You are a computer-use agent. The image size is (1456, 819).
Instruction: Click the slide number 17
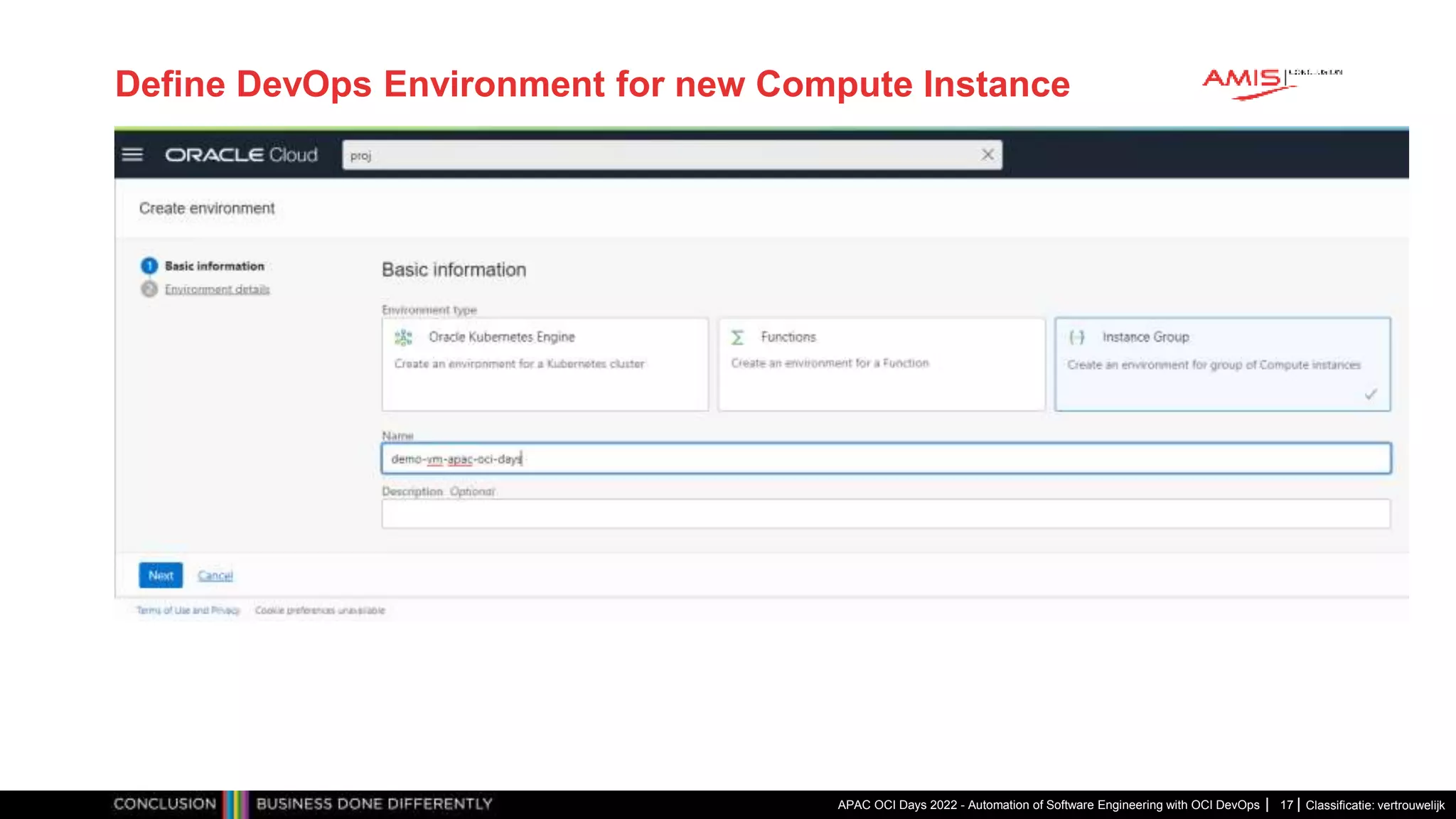[x=1287, y=805]
